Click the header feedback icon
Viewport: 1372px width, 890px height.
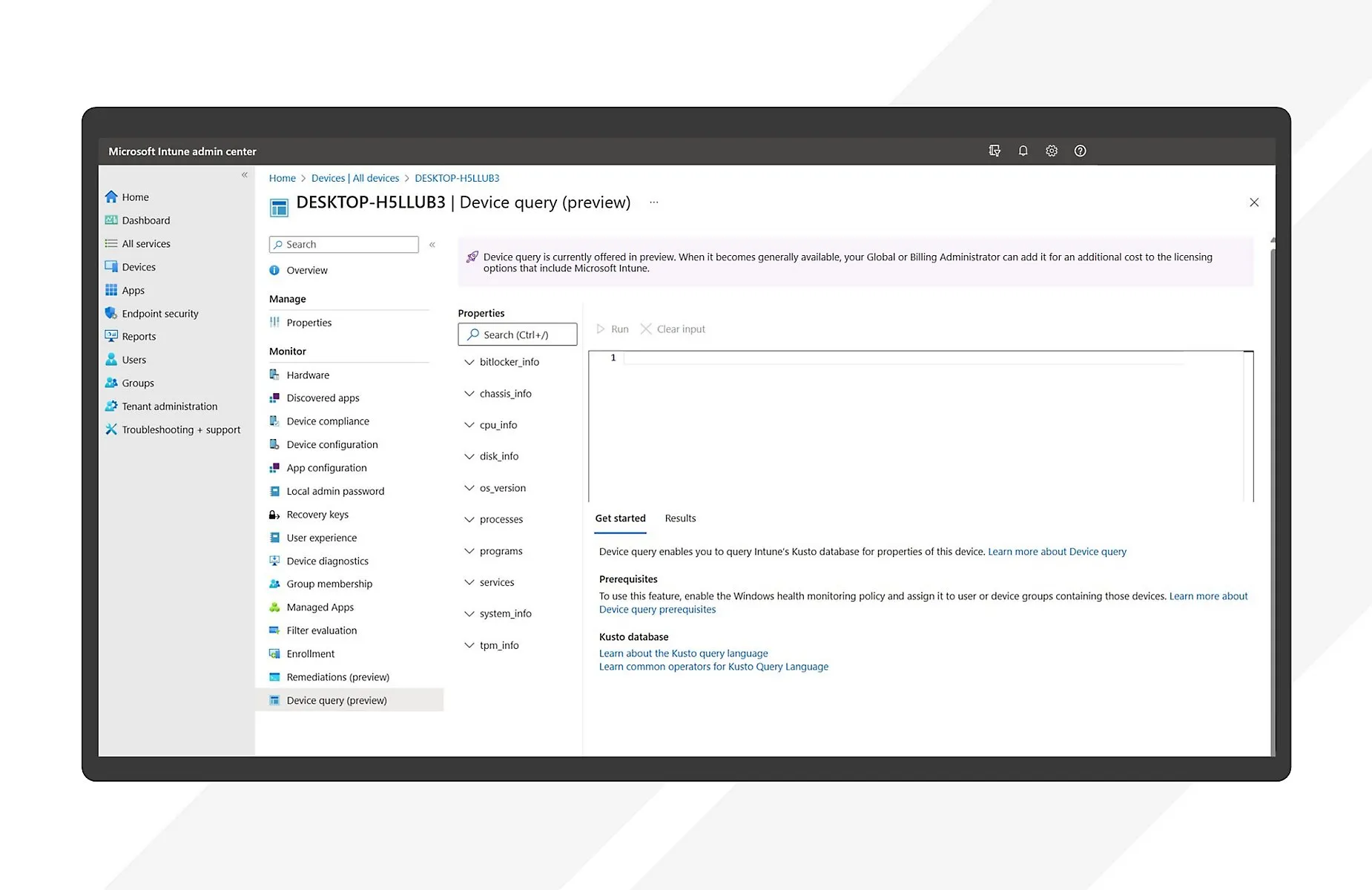point(995,151)
